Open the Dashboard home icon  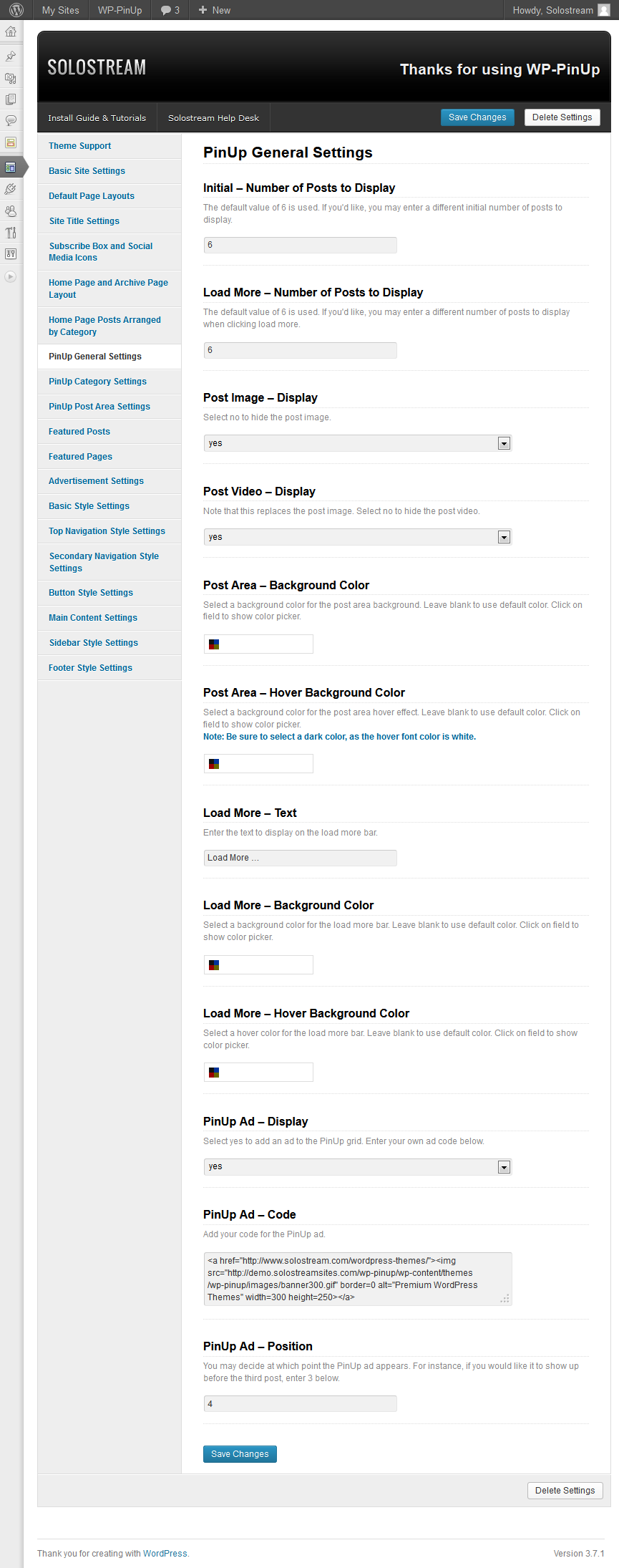[x=11, y=32]
